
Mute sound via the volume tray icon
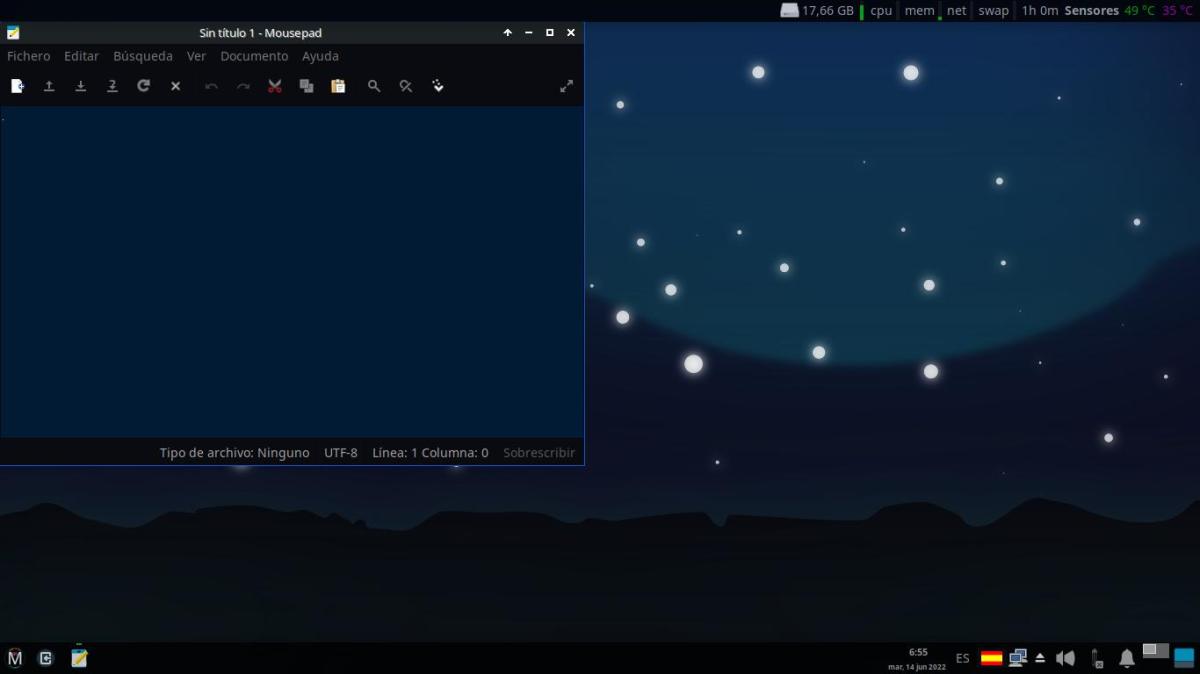coord(1065,658)
